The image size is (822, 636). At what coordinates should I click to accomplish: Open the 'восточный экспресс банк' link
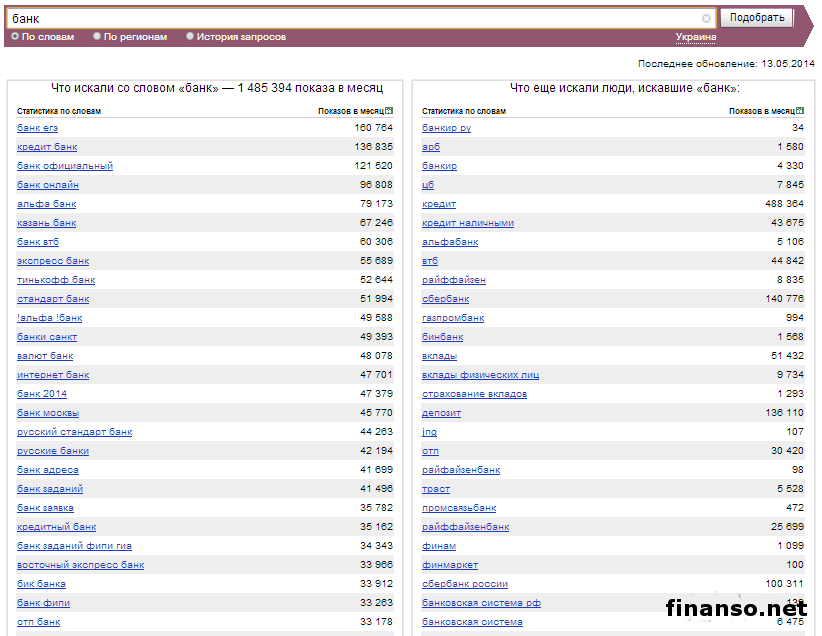click(80, 565)
